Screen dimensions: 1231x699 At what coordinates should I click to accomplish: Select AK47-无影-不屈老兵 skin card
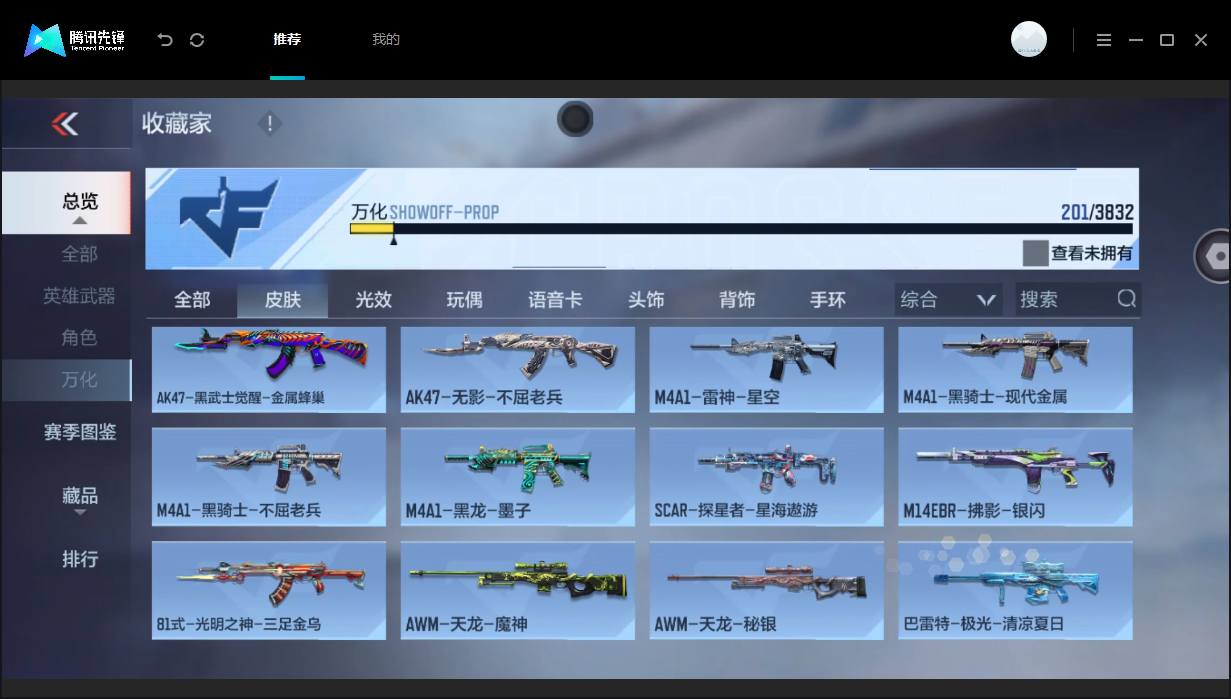518,369
